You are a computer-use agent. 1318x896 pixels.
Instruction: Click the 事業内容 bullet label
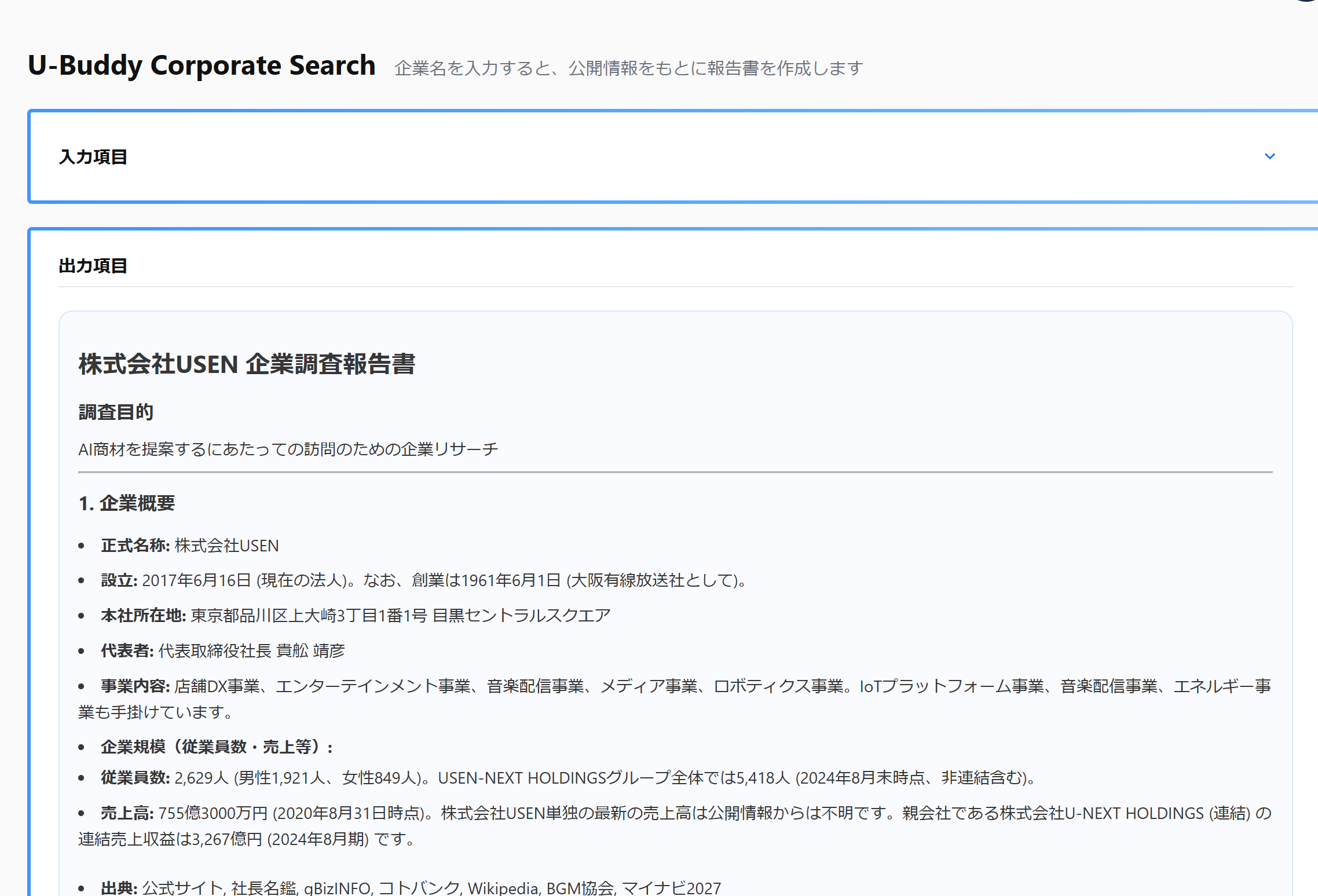135,686
